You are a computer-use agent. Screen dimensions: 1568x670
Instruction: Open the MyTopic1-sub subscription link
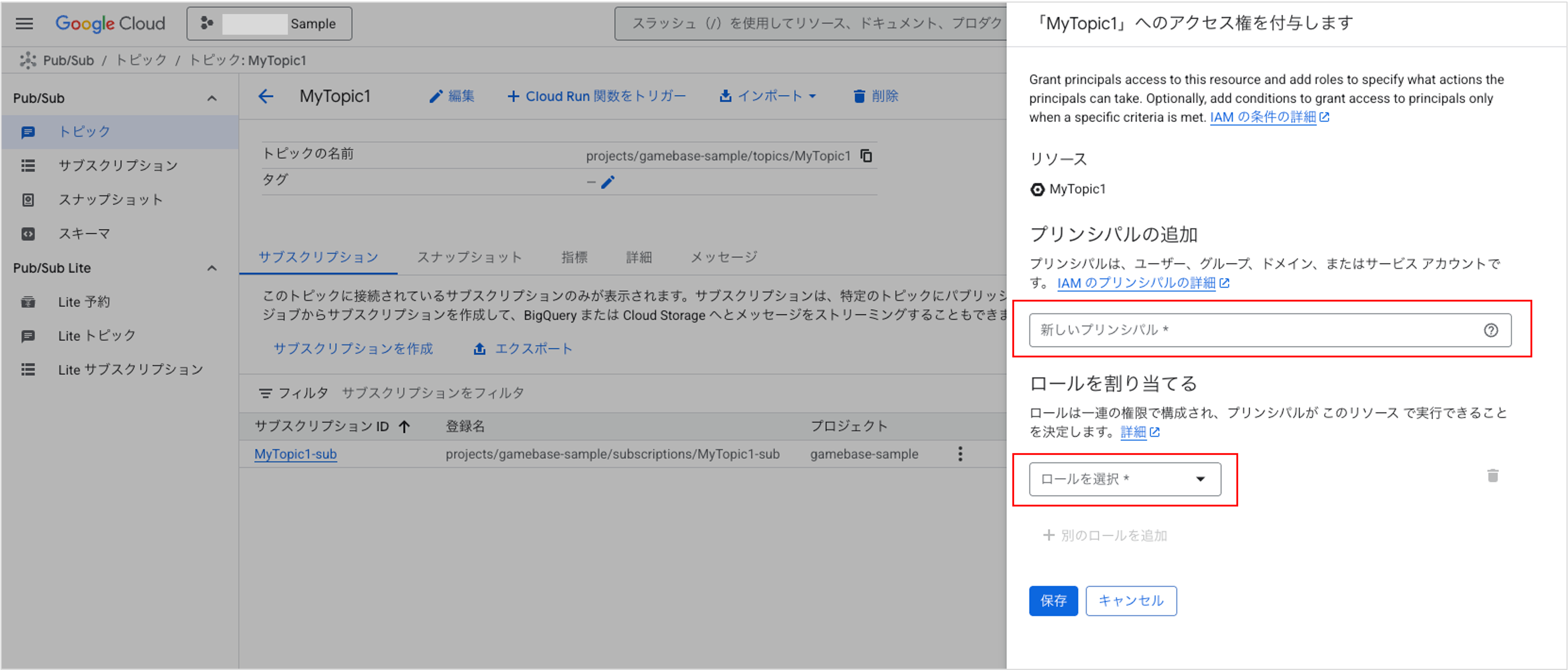295,454
